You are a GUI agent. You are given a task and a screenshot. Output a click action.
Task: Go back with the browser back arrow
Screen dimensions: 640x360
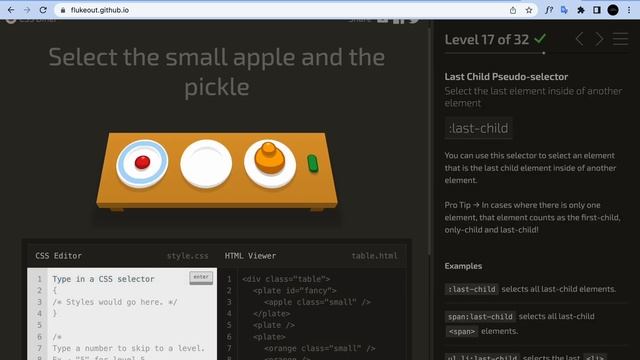click(11, 10)
